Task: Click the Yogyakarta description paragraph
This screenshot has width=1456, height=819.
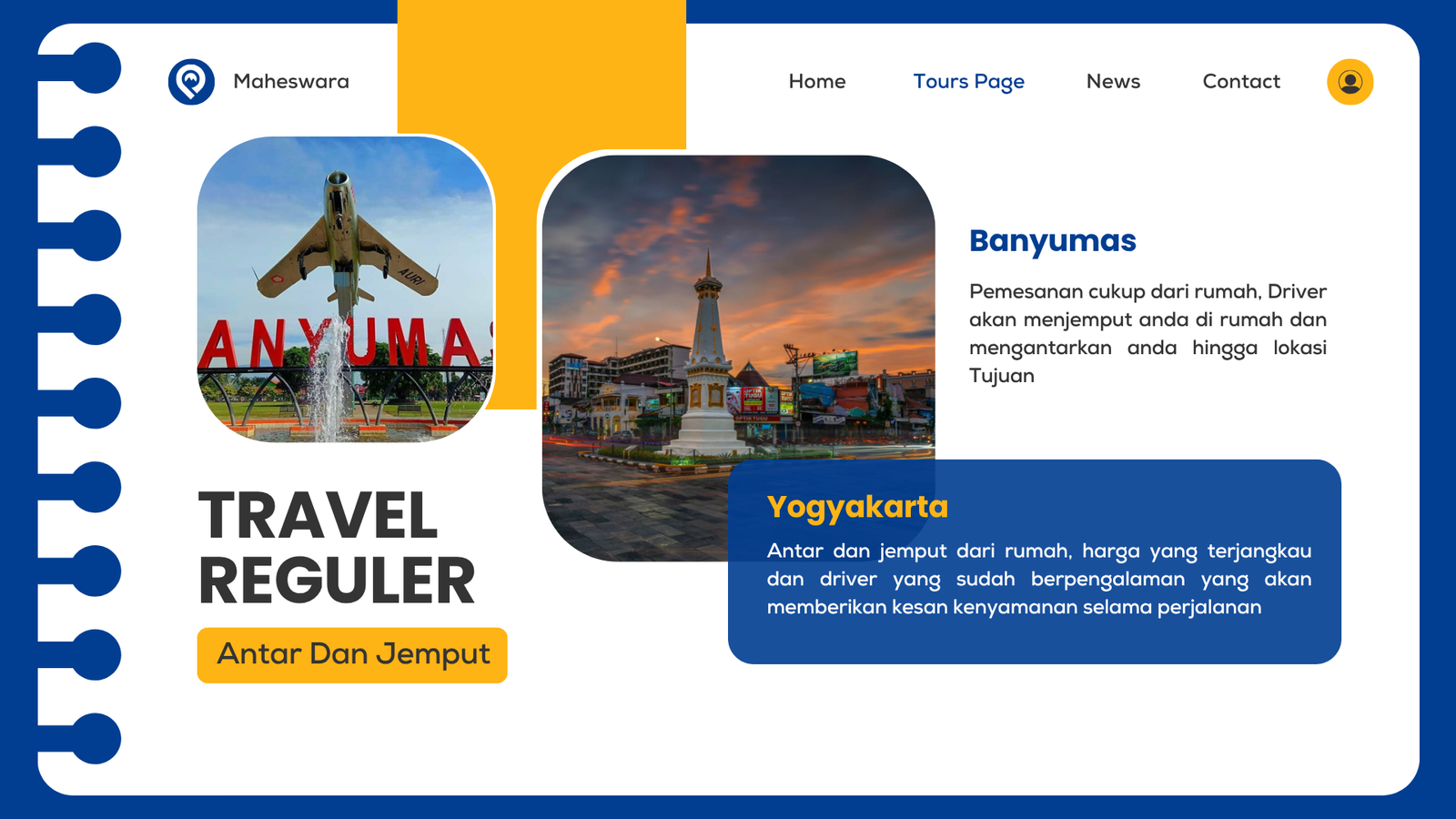Action: click(1038, 579)
